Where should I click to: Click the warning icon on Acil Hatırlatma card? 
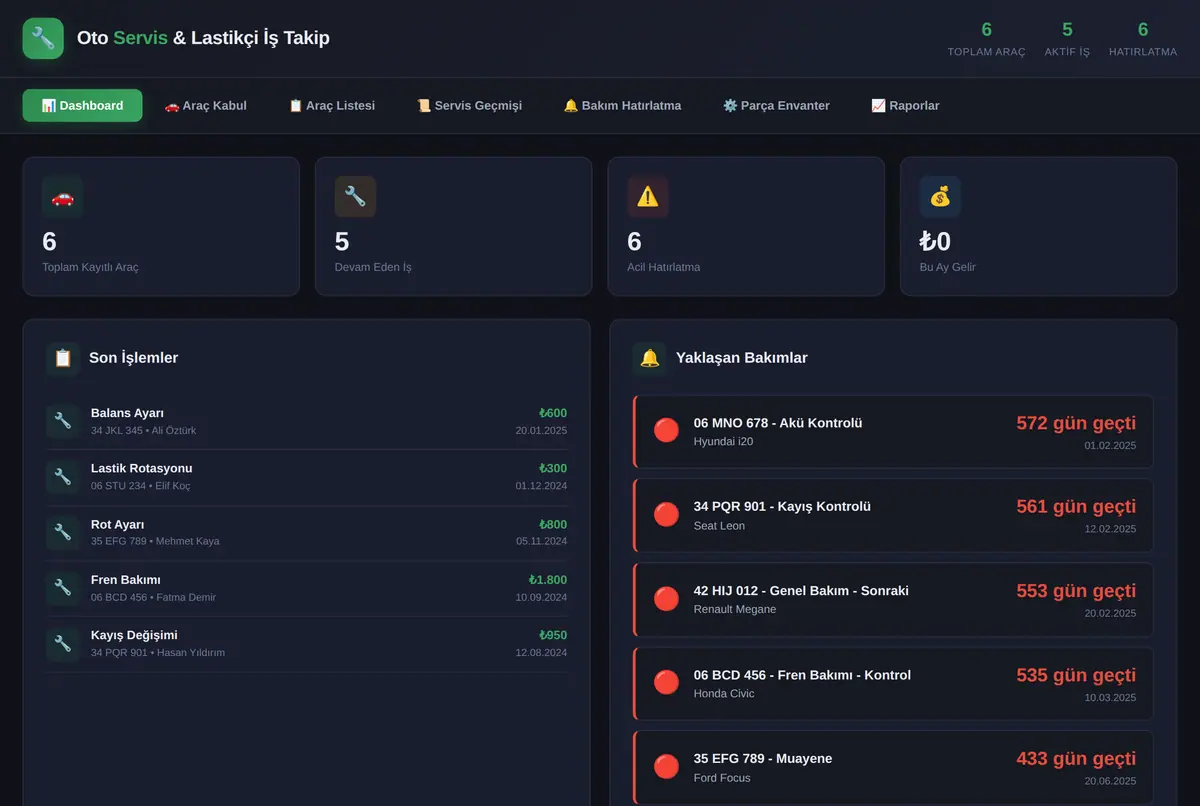point(648,197)
